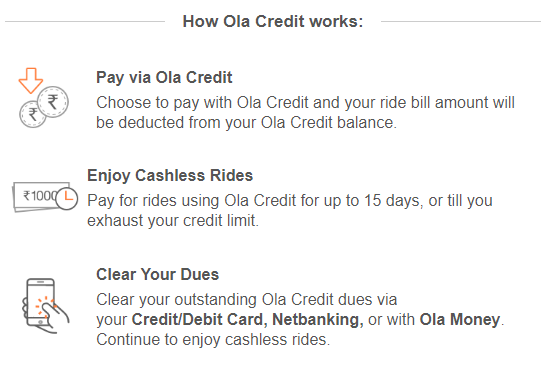The height and width of the screenshot is (386, 545).
Task: Click the larger rupee coin
Action: click(x=53, y=102)
